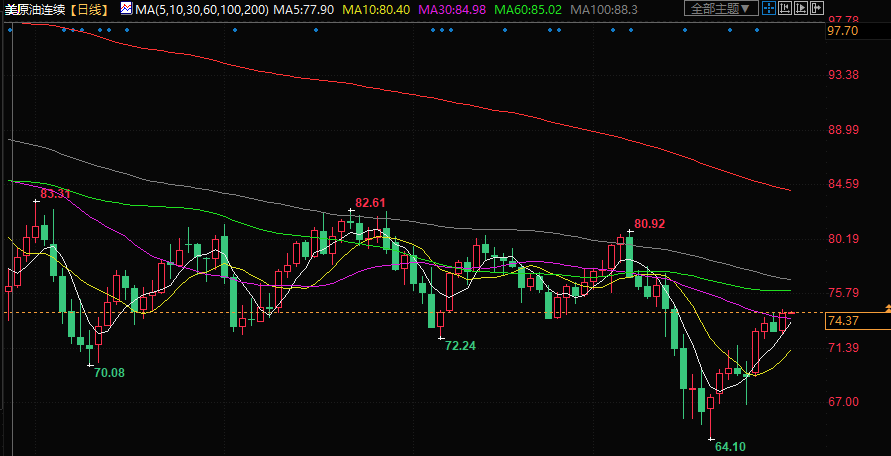Click the rightmost export arrow toolbar icon
Image resolution: width=891 pixels, height=456 pixels.
click(x=817, y=8)
